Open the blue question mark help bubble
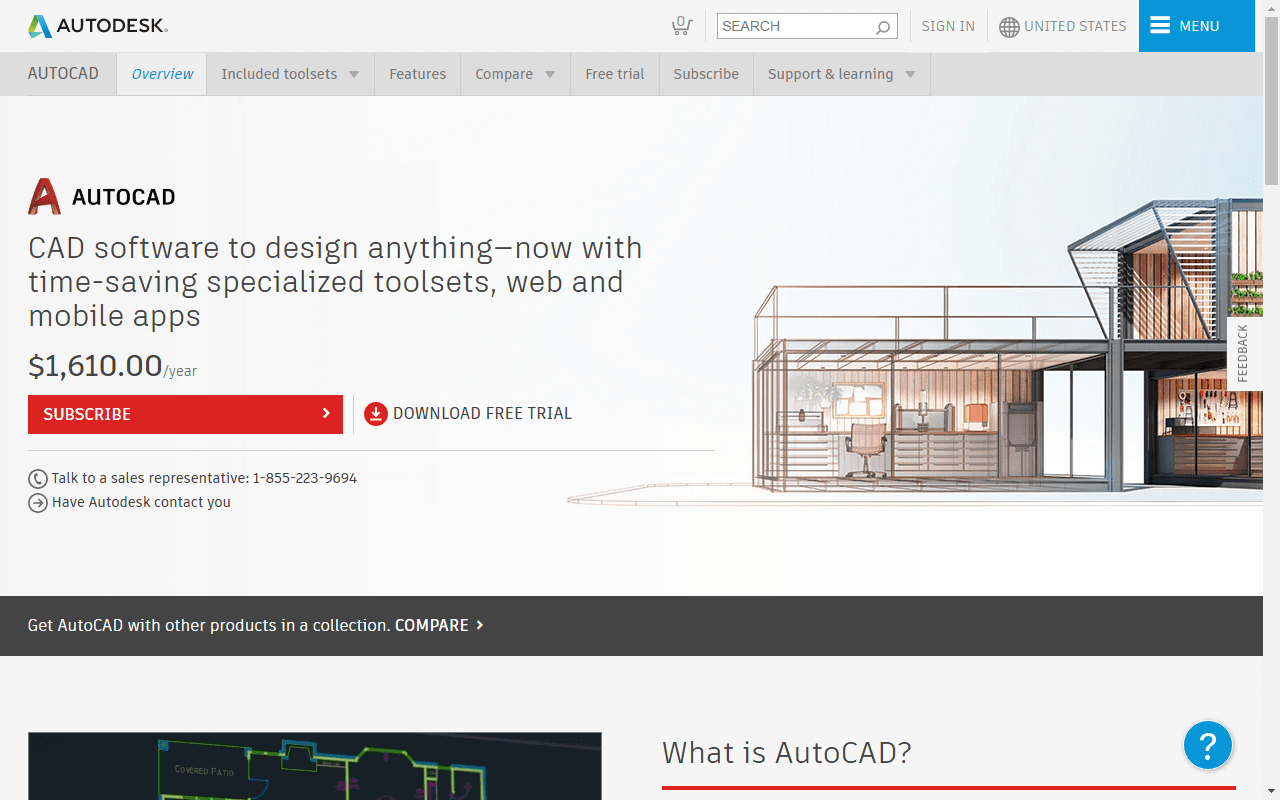The image size is (1280, 800). 1208,745
